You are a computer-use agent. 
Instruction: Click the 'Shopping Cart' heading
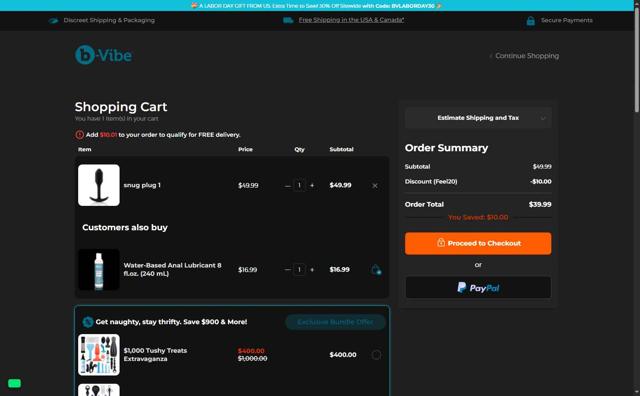coord(121,107)
